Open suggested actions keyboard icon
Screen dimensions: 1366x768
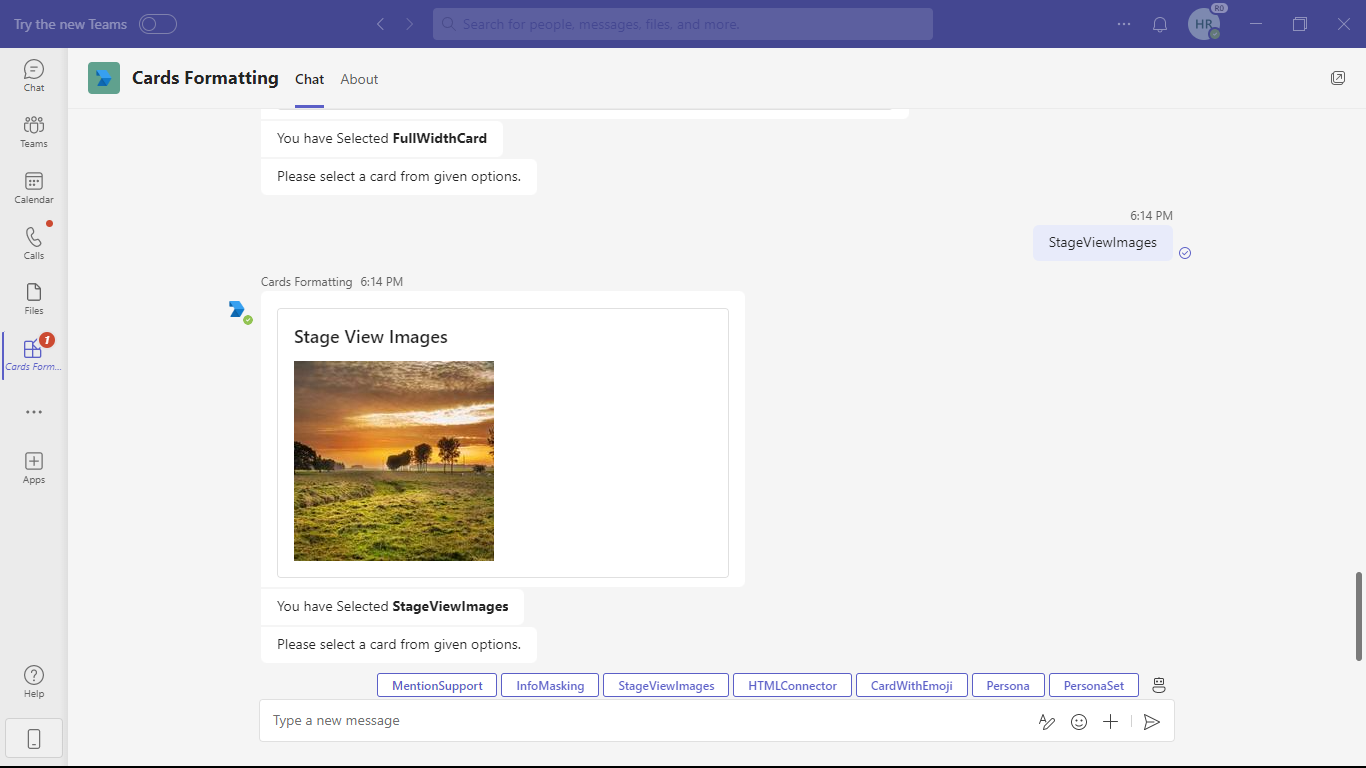coord(1158,684)
